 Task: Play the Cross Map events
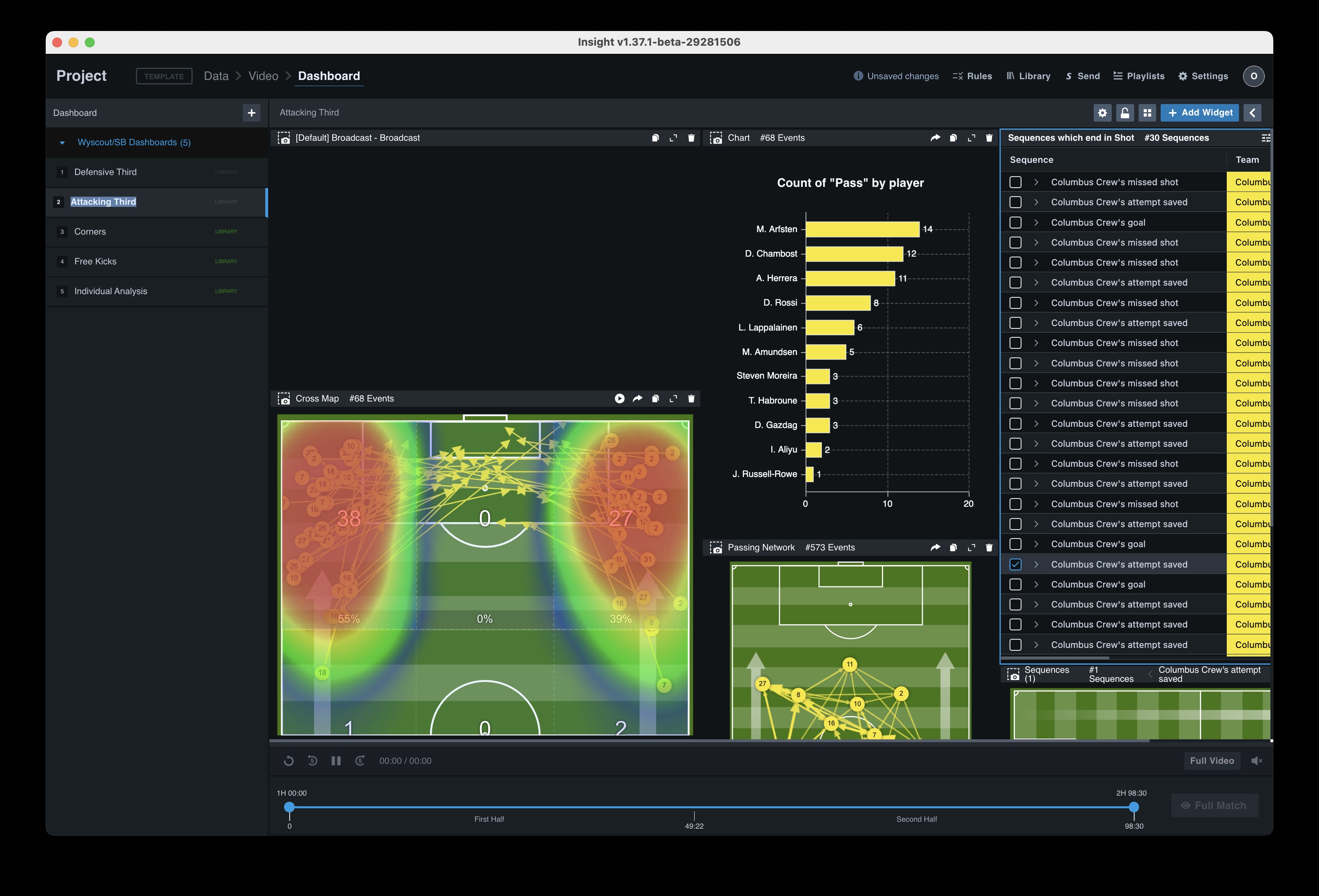(x=619, y=398)
